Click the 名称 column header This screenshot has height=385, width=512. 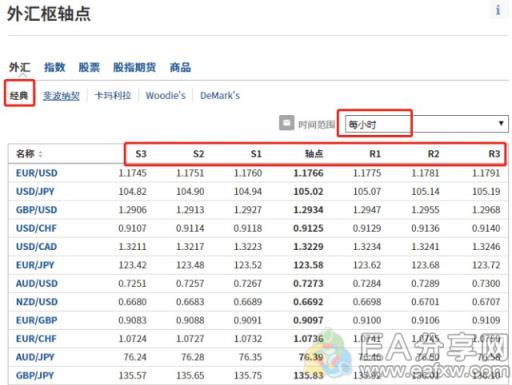coord(29,154)
